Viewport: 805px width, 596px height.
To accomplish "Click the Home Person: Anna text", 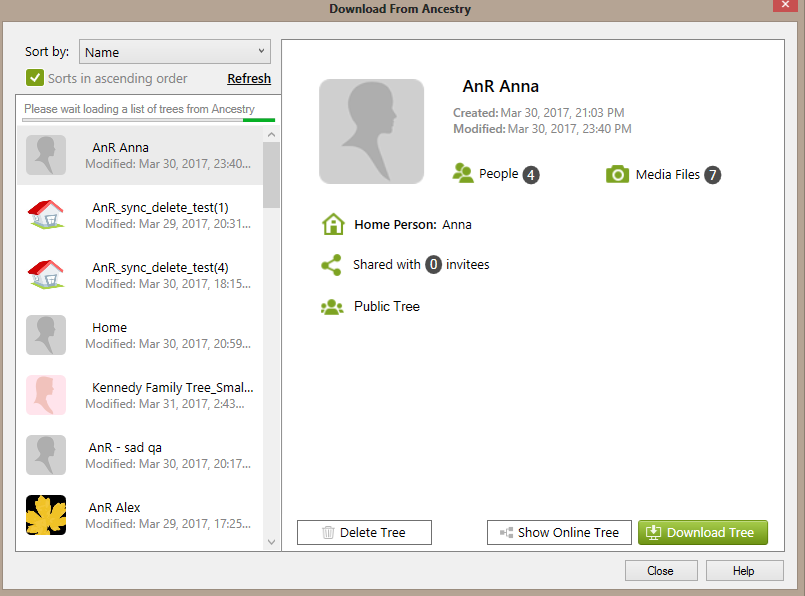I will tap(413, 225).
